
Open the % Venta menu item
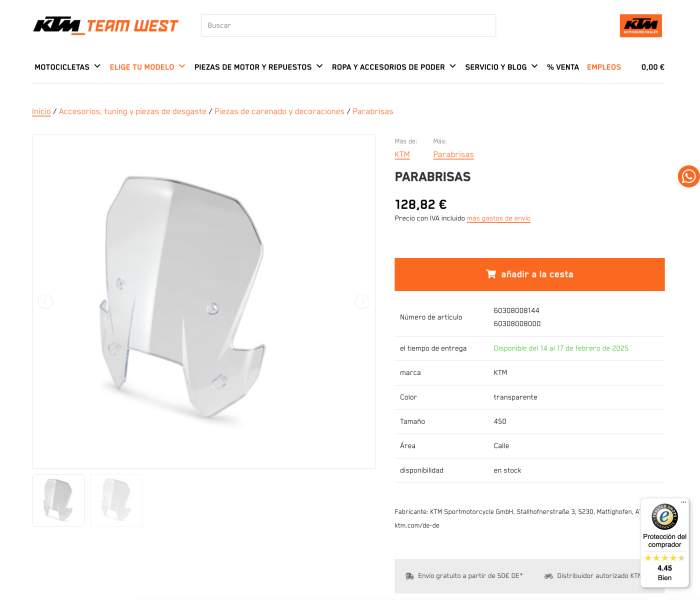[x=563, y=67]
